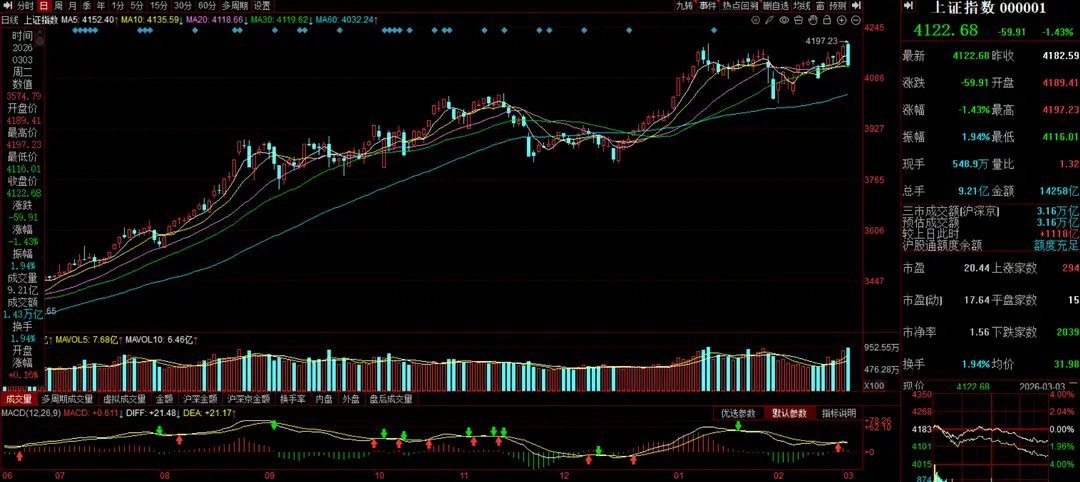The image size is (1080, 482).
Task: Select the 盘后成交量 tab
Action: pos(391,399)
